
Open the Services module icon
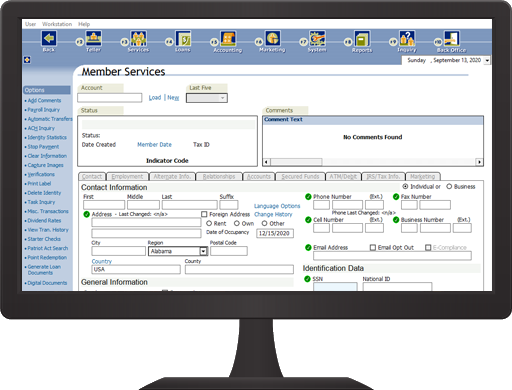point(138,38)
